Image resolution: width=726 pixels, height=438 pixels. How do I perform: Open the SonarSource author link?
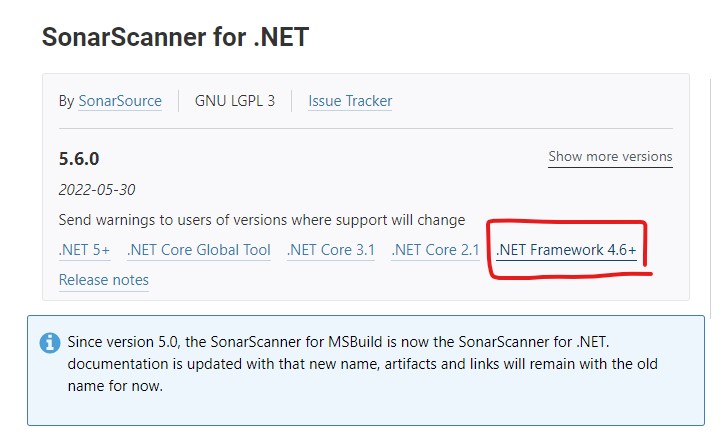tap(120, 101)
